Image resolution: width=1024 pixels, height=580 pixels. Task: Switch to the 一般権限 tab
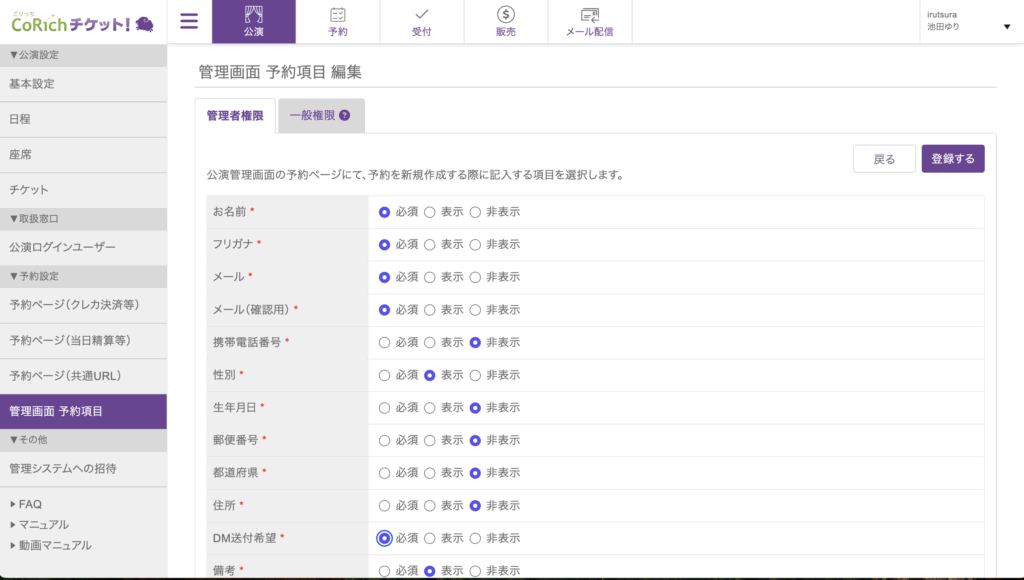(312, 116)
